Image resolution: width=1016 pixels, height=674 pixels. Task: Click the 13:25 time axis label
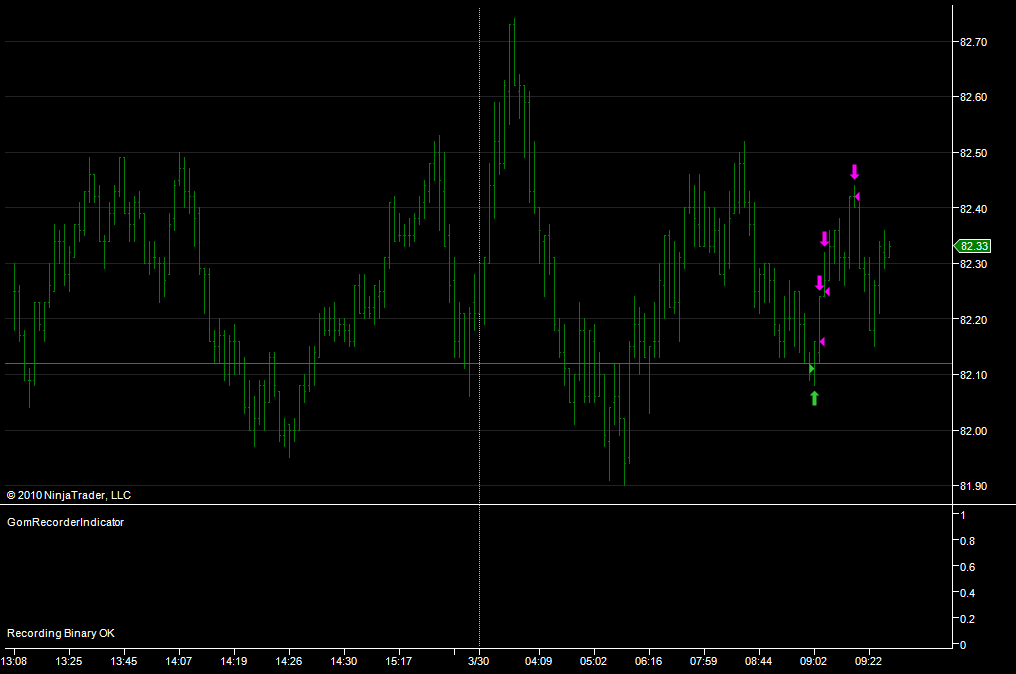[69, 661]
